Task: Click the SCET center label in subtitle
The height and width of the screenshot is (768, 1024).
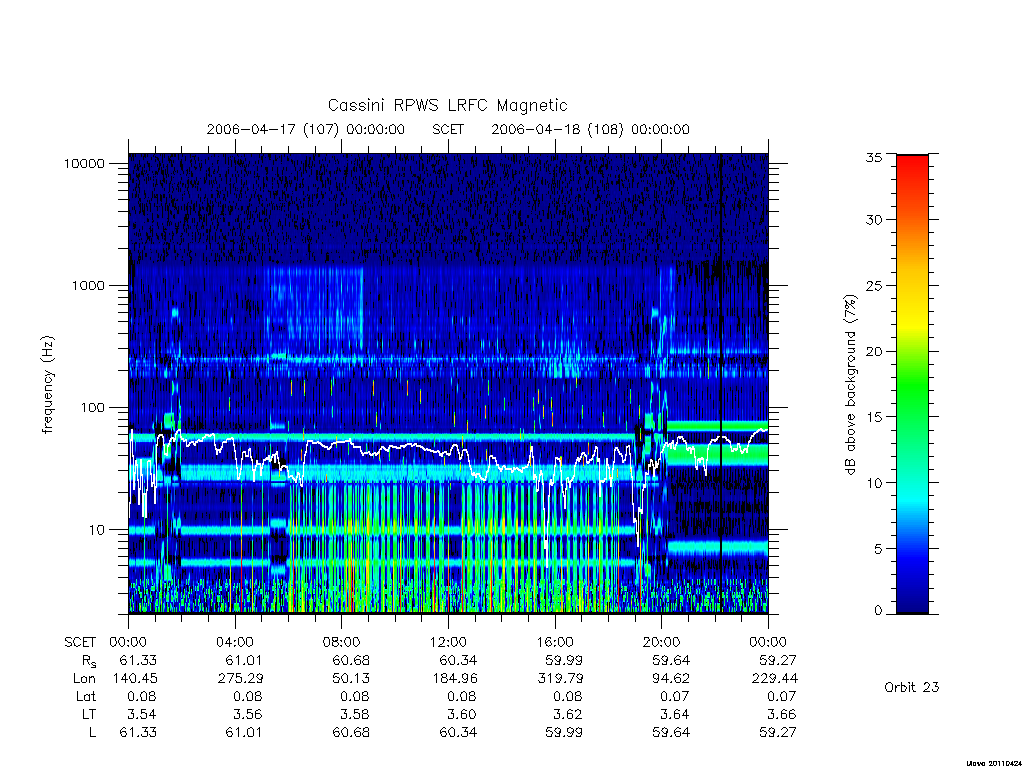Action: click(x=447, y=129)
